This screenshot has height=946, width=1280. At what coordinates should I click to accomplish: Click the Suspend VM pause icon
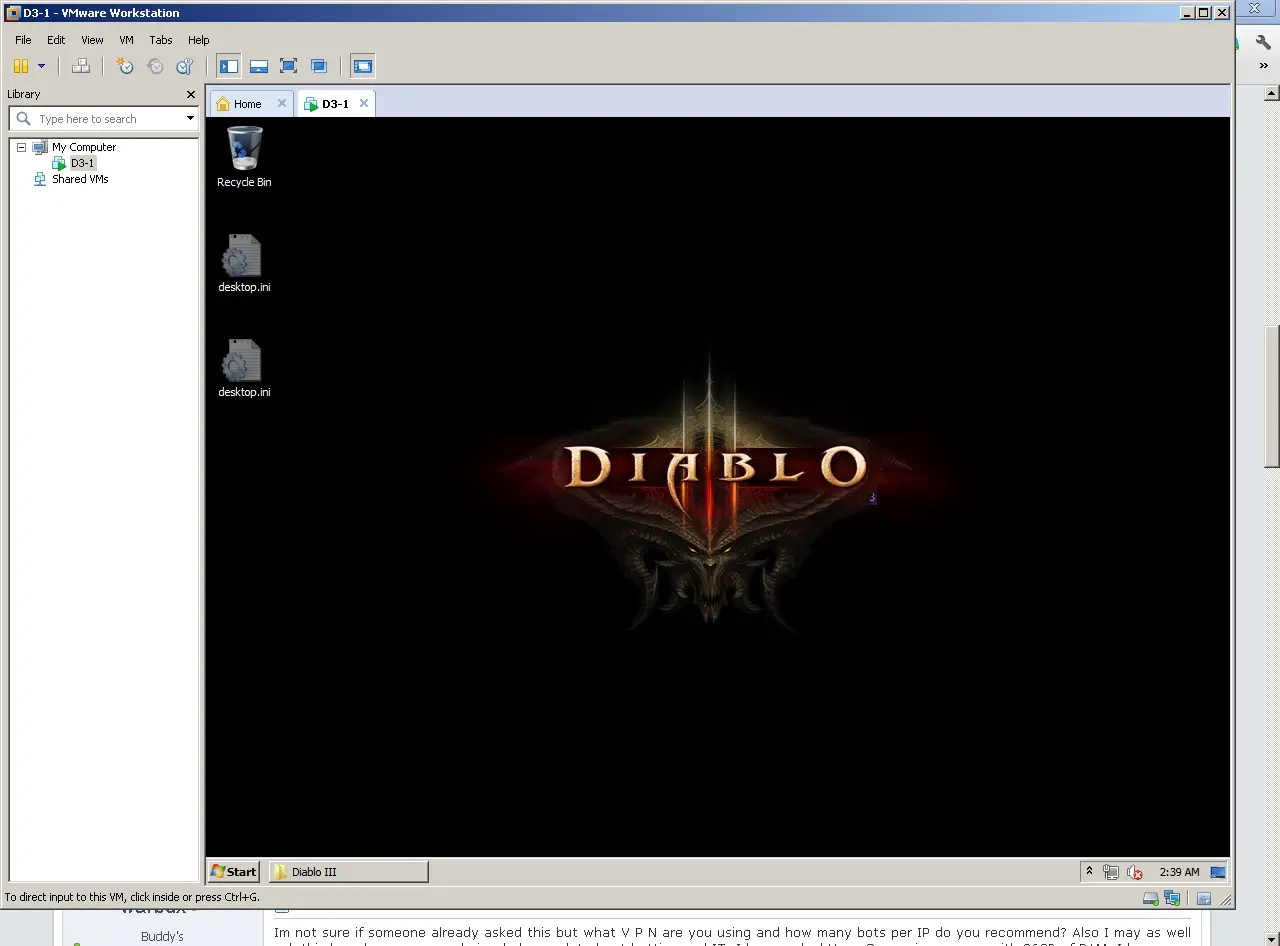(x=21, y=66)
